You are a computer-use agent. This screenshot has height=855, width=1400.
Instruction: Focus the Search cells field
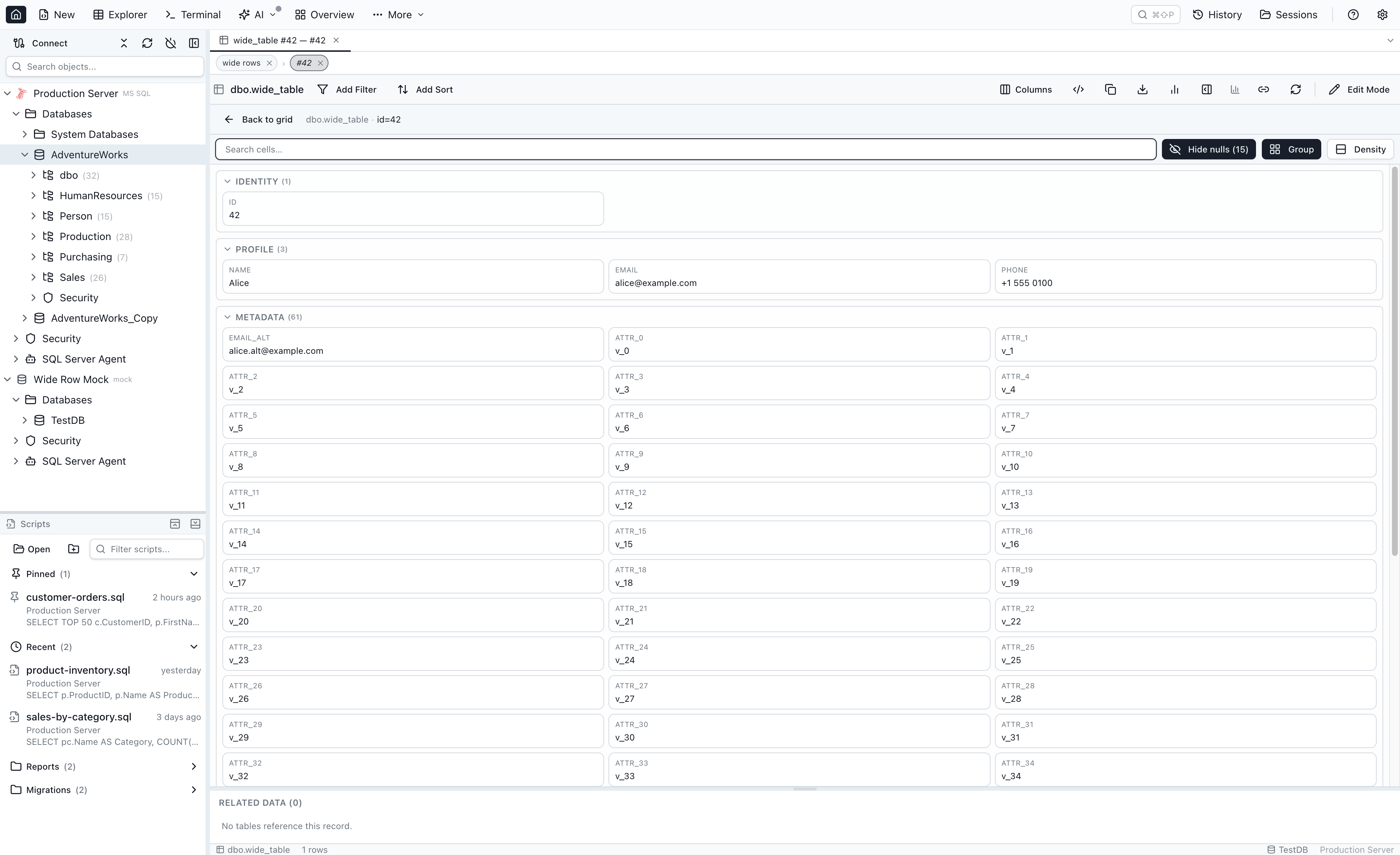[x=685, y=150]
